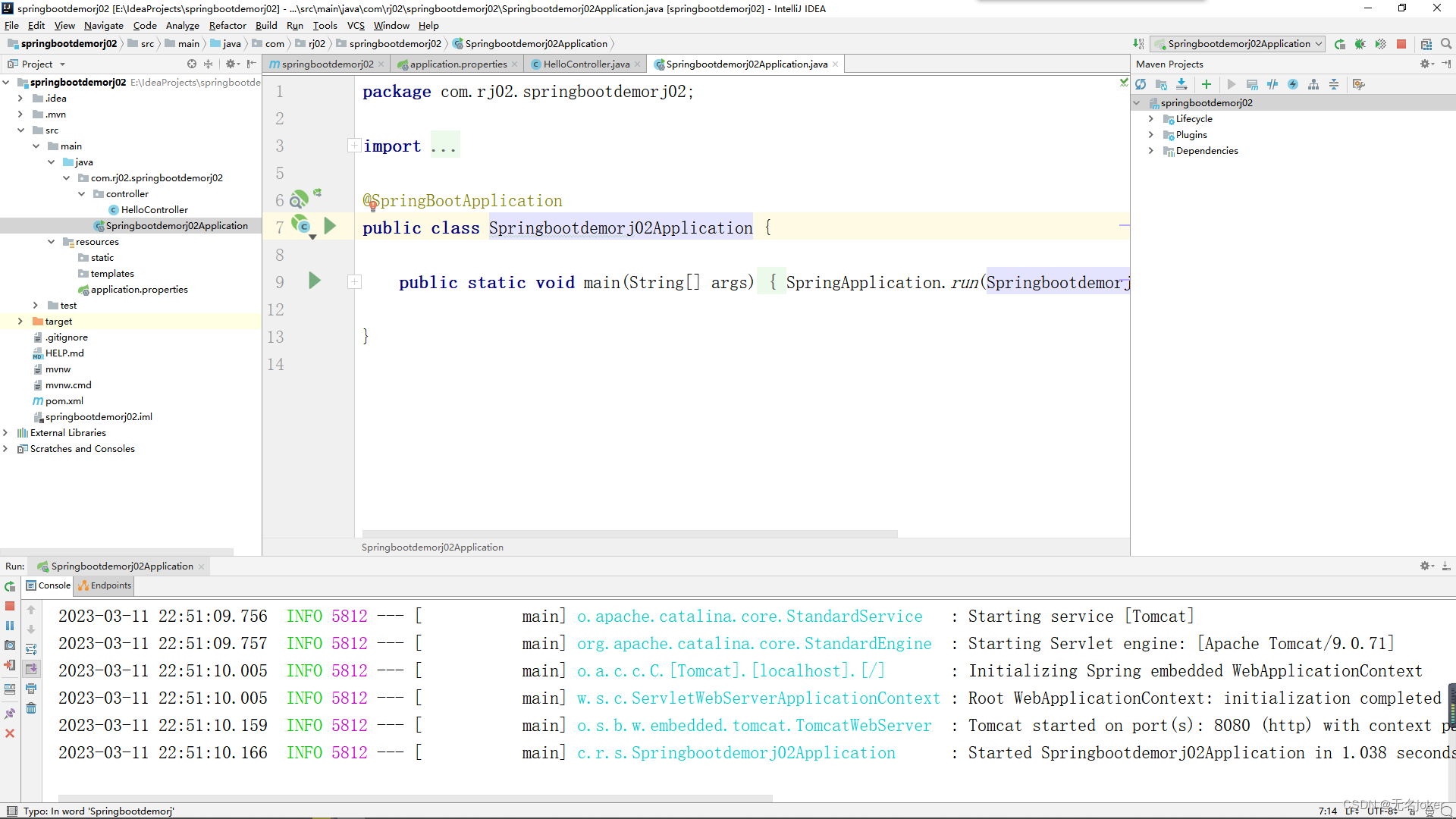The image size is (1456, 819).
Task: Expand the target folder
Action: pos(20,322)
